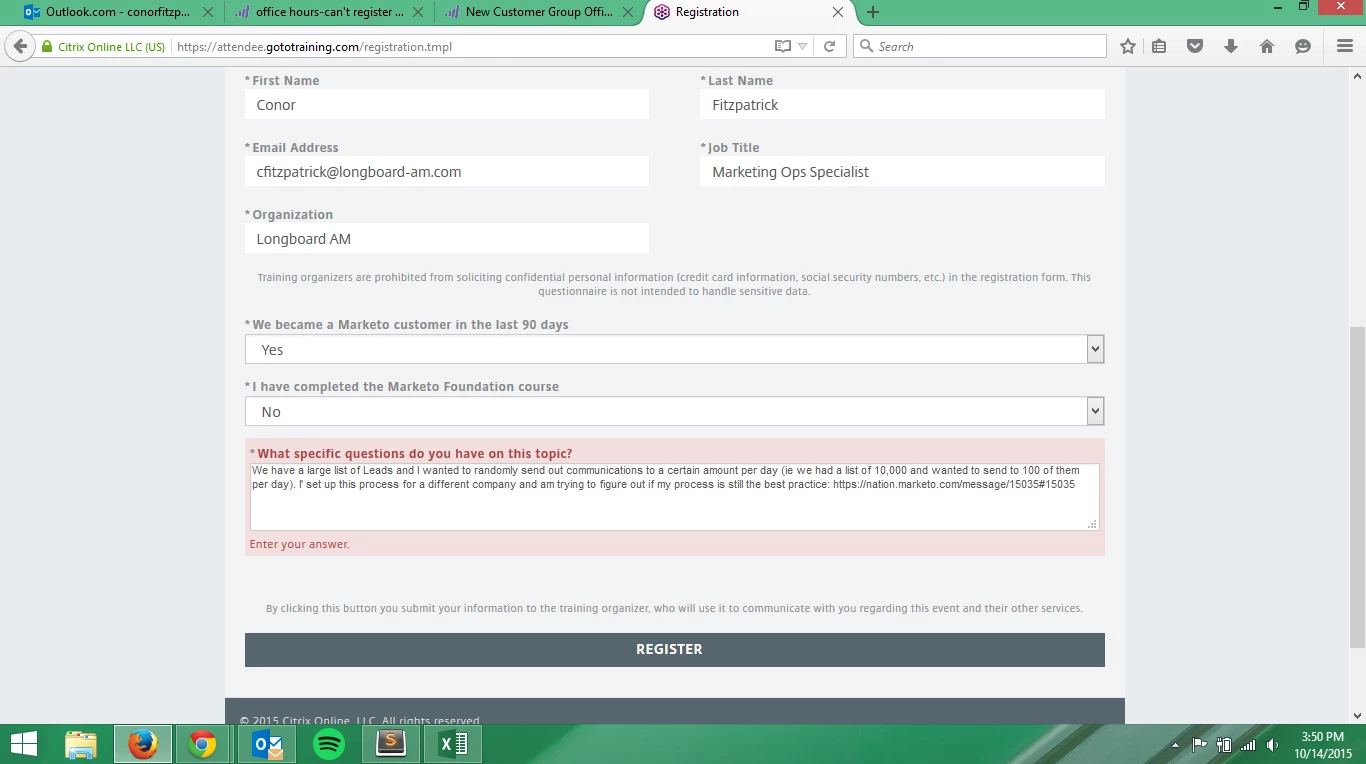The height and width of the screenshot is (764, 1366).
Task: Open Pocket icon in toolbar
Action: [x=1195, y=46]
